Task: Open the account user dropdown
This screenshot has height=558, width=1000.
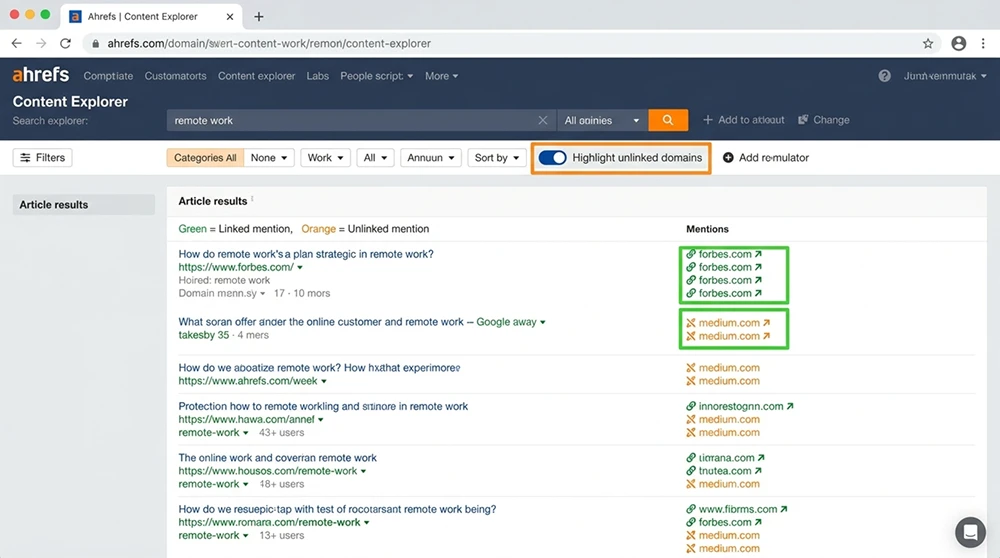Action: pyautogui.click(x=945, y=76)
